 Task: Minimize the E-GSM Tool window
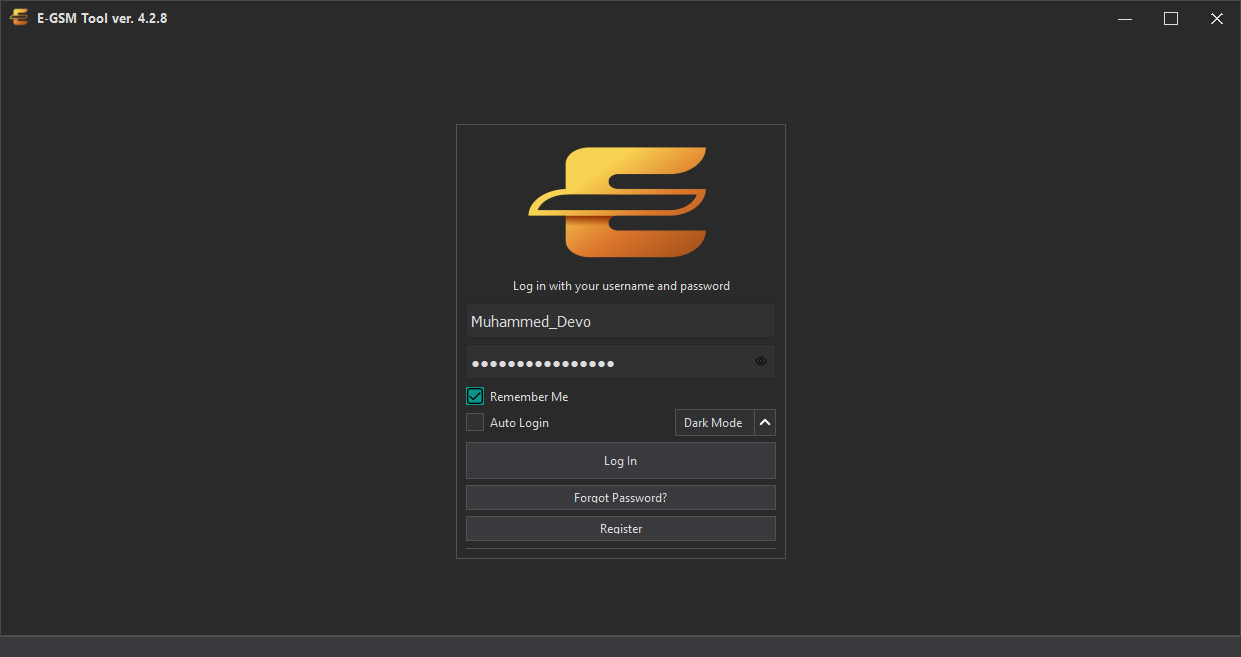click(1125, 18)
